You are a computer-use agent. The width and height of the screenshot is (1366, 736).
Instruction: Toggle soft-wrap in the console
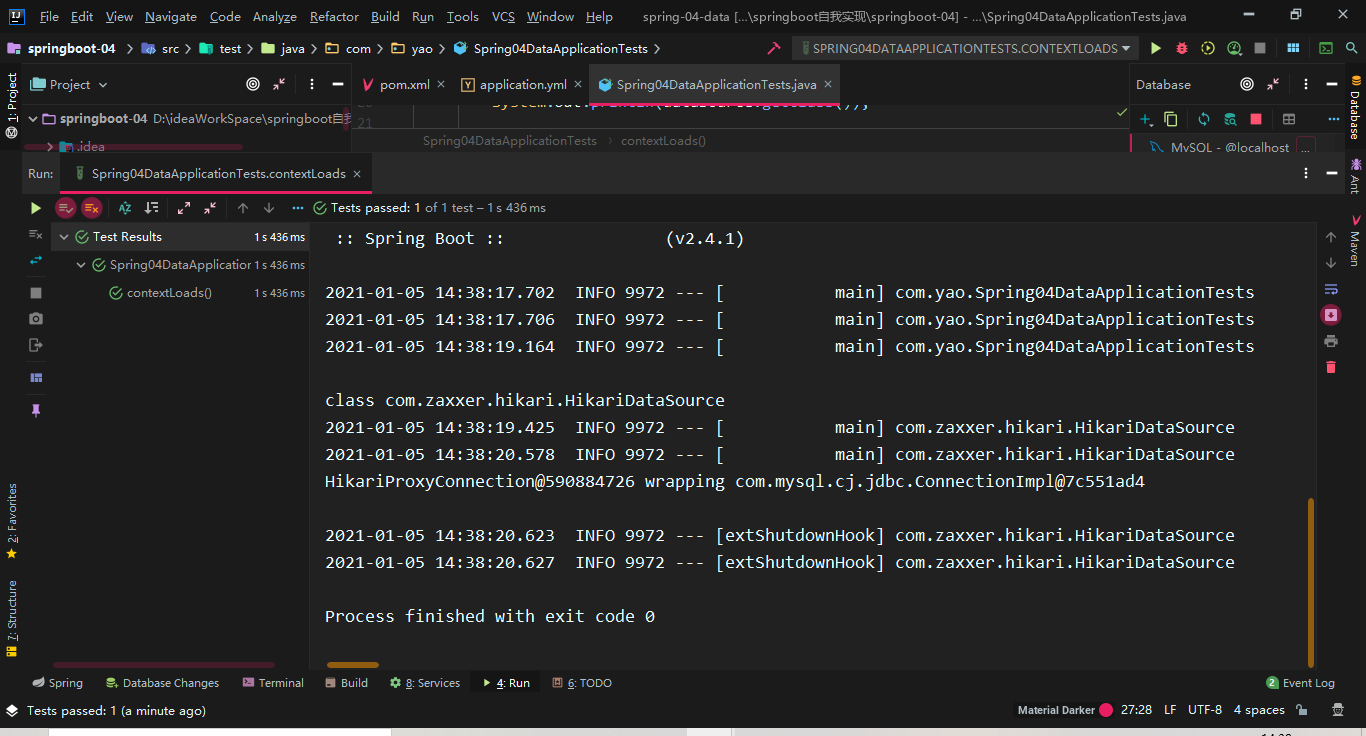click(1331, 289)
